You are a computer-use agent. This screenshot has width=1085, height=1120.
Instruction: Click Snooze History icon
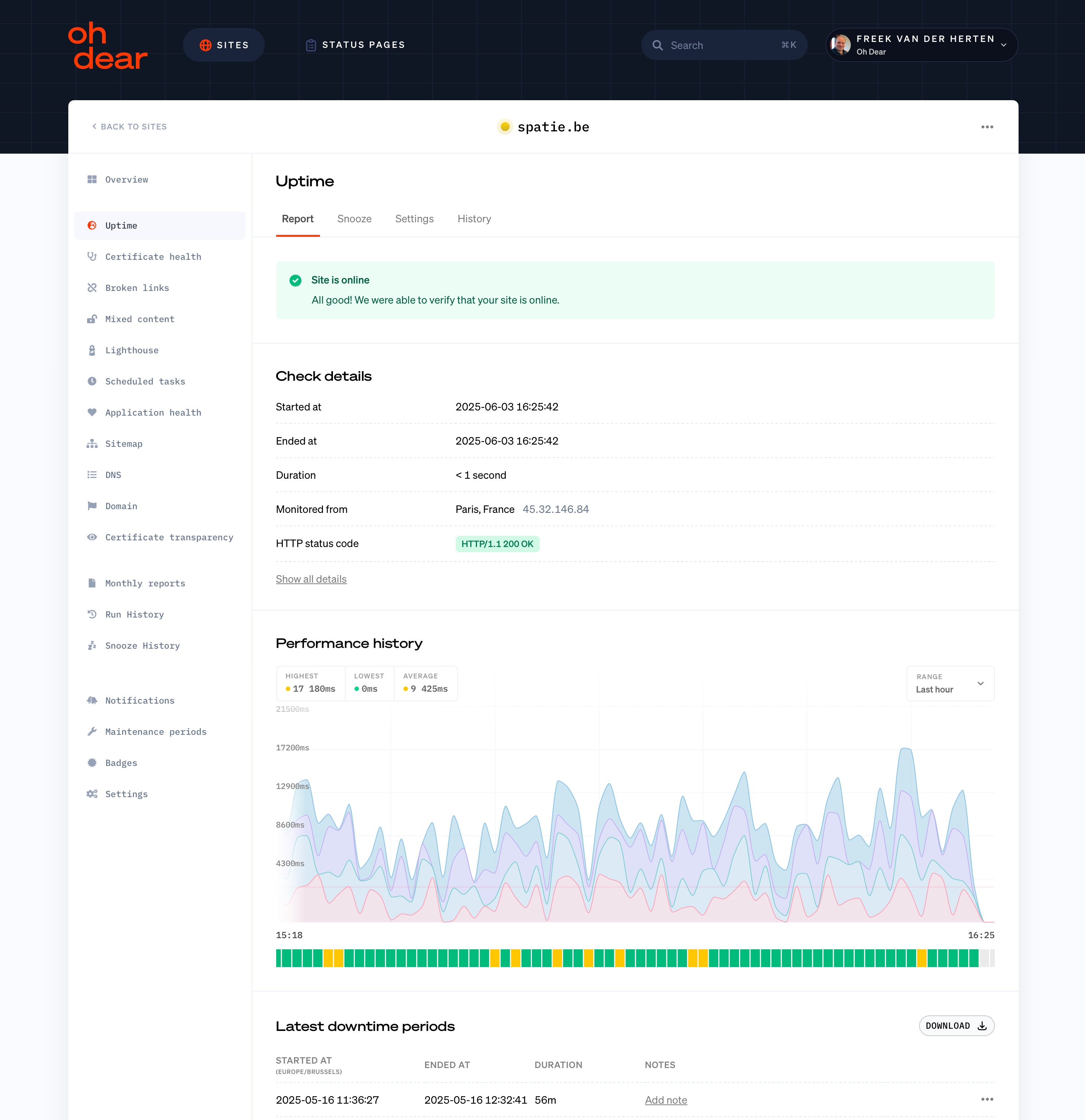coord(92,645)
